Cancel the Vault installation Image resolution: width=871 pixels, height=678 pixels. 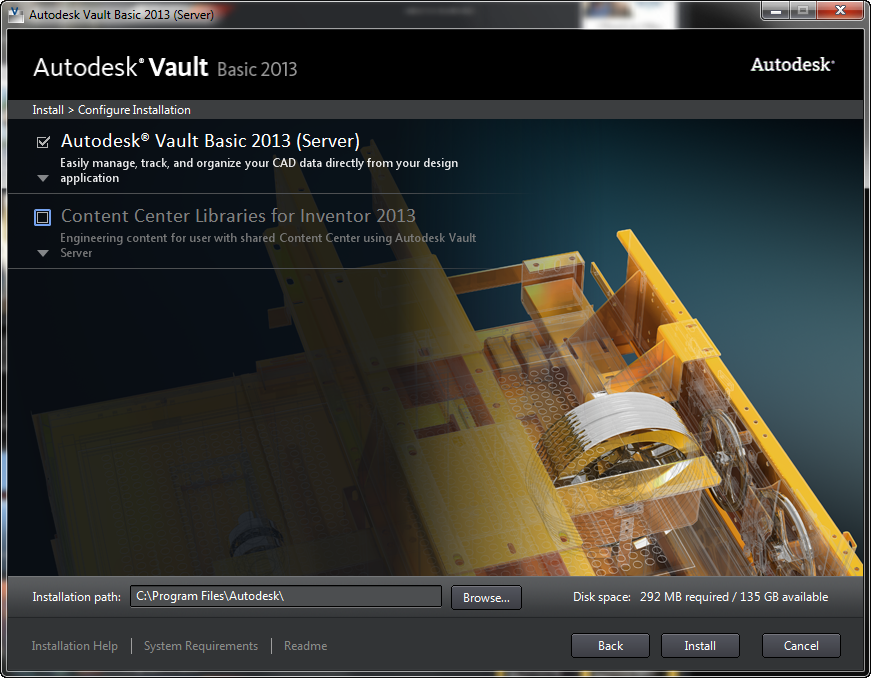click(x=801, y=645)
